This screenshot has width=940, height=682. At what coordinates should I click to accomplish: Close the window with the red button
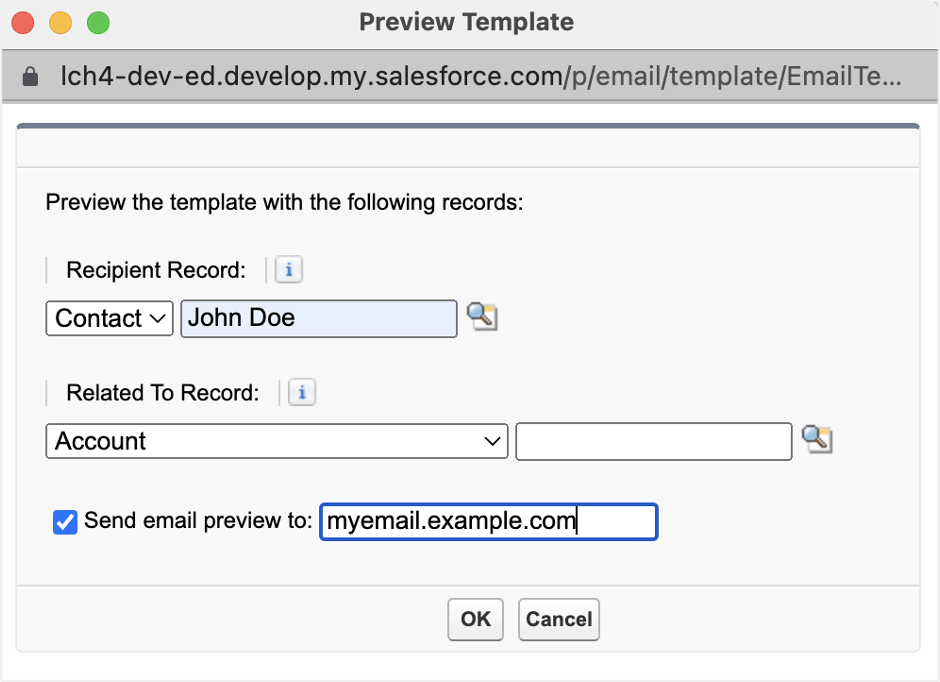point(23,23)
